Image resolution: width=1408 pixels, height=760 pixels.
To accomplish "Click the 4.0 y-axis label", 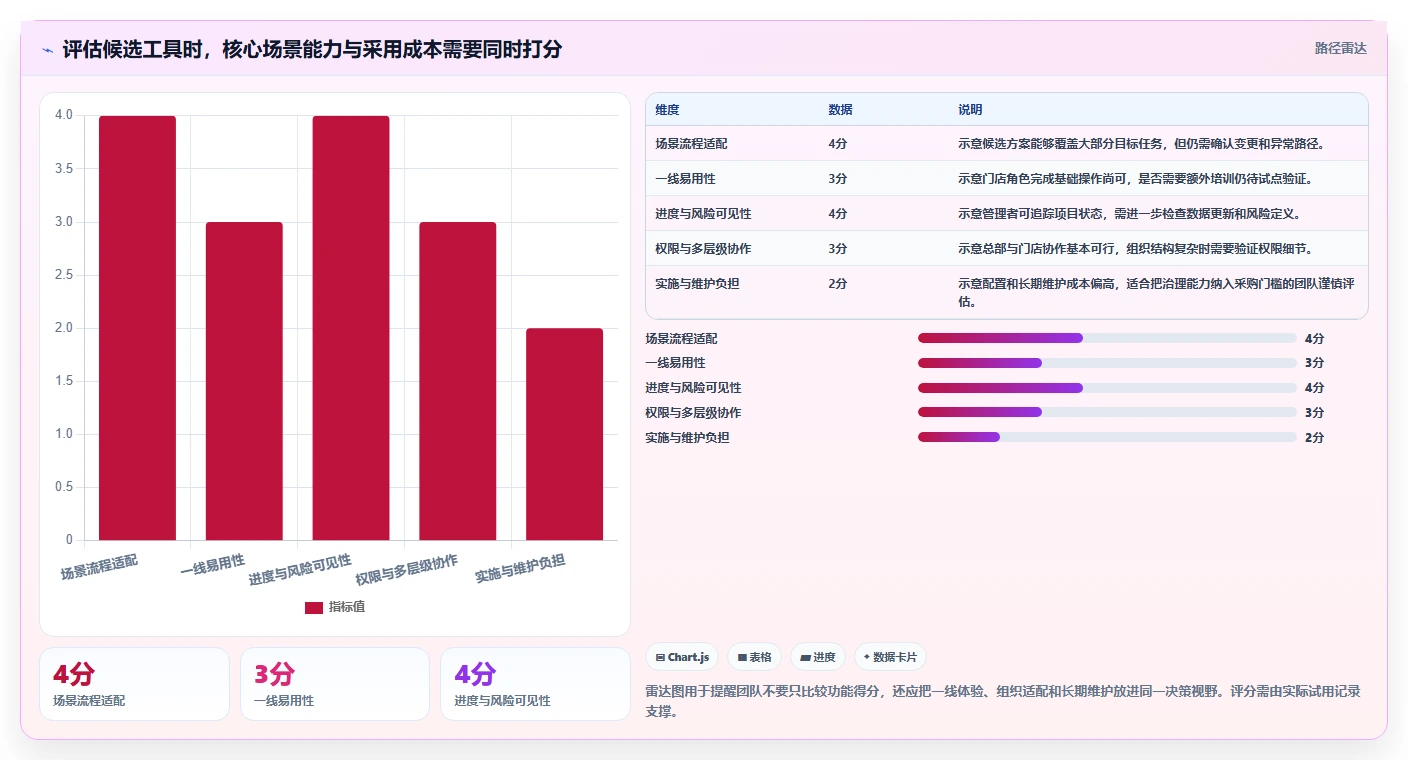I will [64, 115].
